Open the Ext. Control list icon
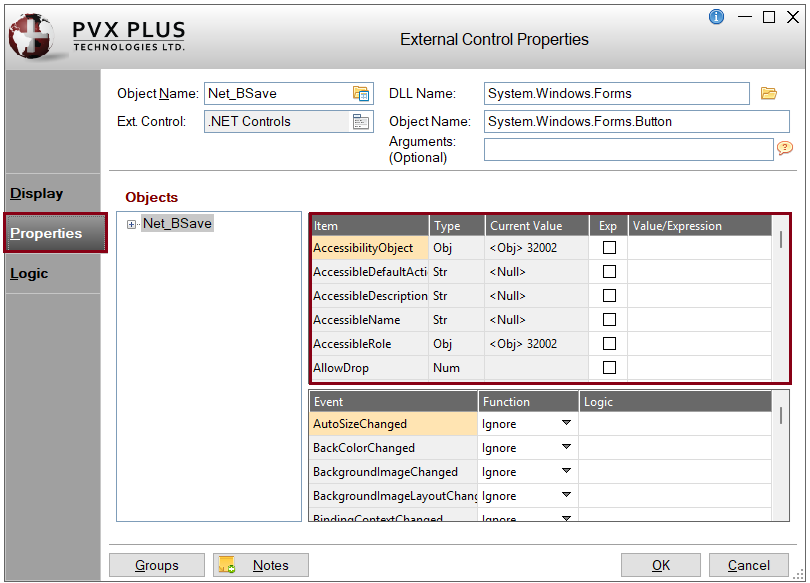The image size is (810, 583). click(x=361, y=122)
